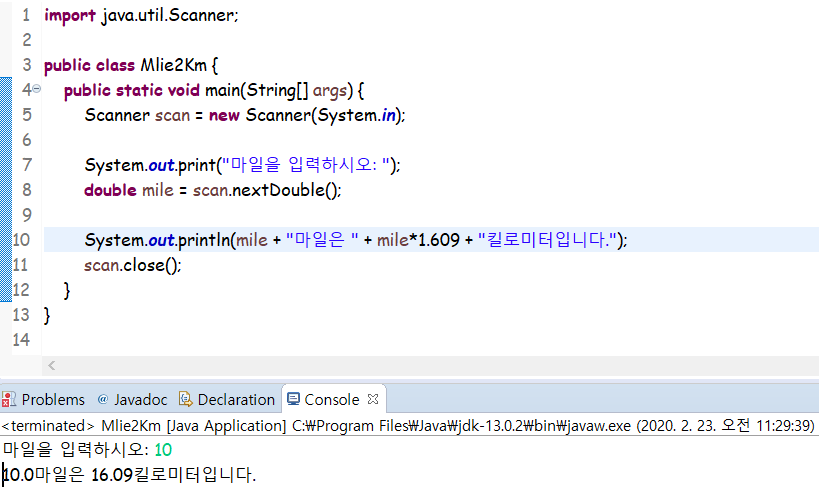Click line number 1 in gutter
This screenshot has width=819, height=492.
[x=26, y=15]
